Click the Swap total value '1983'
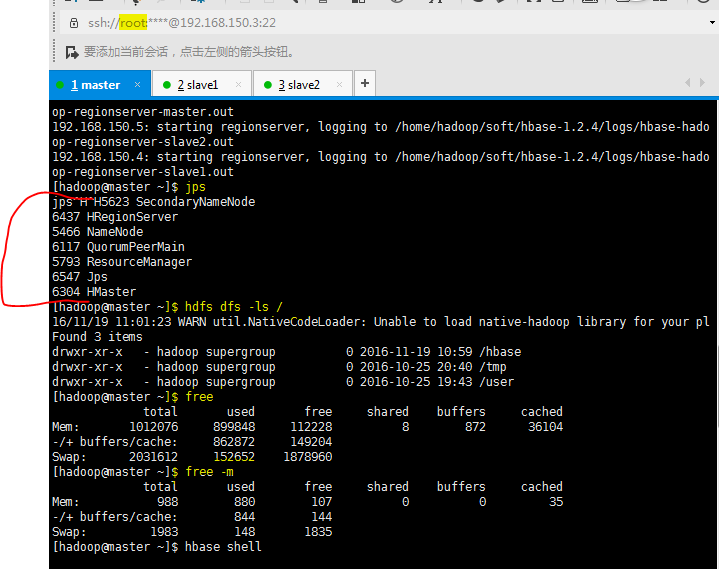Viewport: 719px width, 569px height. 164,532
